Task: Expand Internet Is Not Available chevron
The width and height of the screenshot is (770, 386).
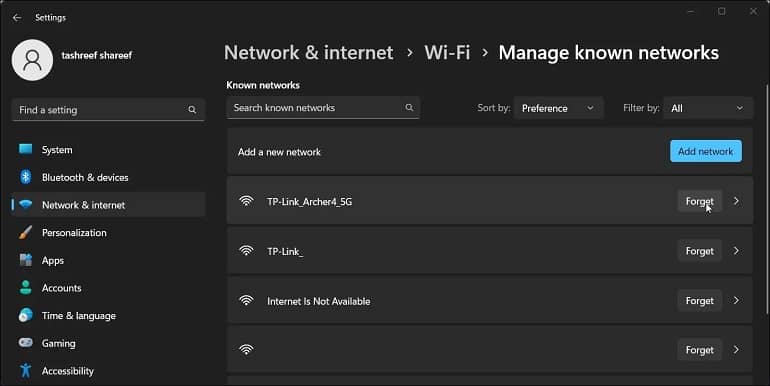Action: click(x=736, y=300)
